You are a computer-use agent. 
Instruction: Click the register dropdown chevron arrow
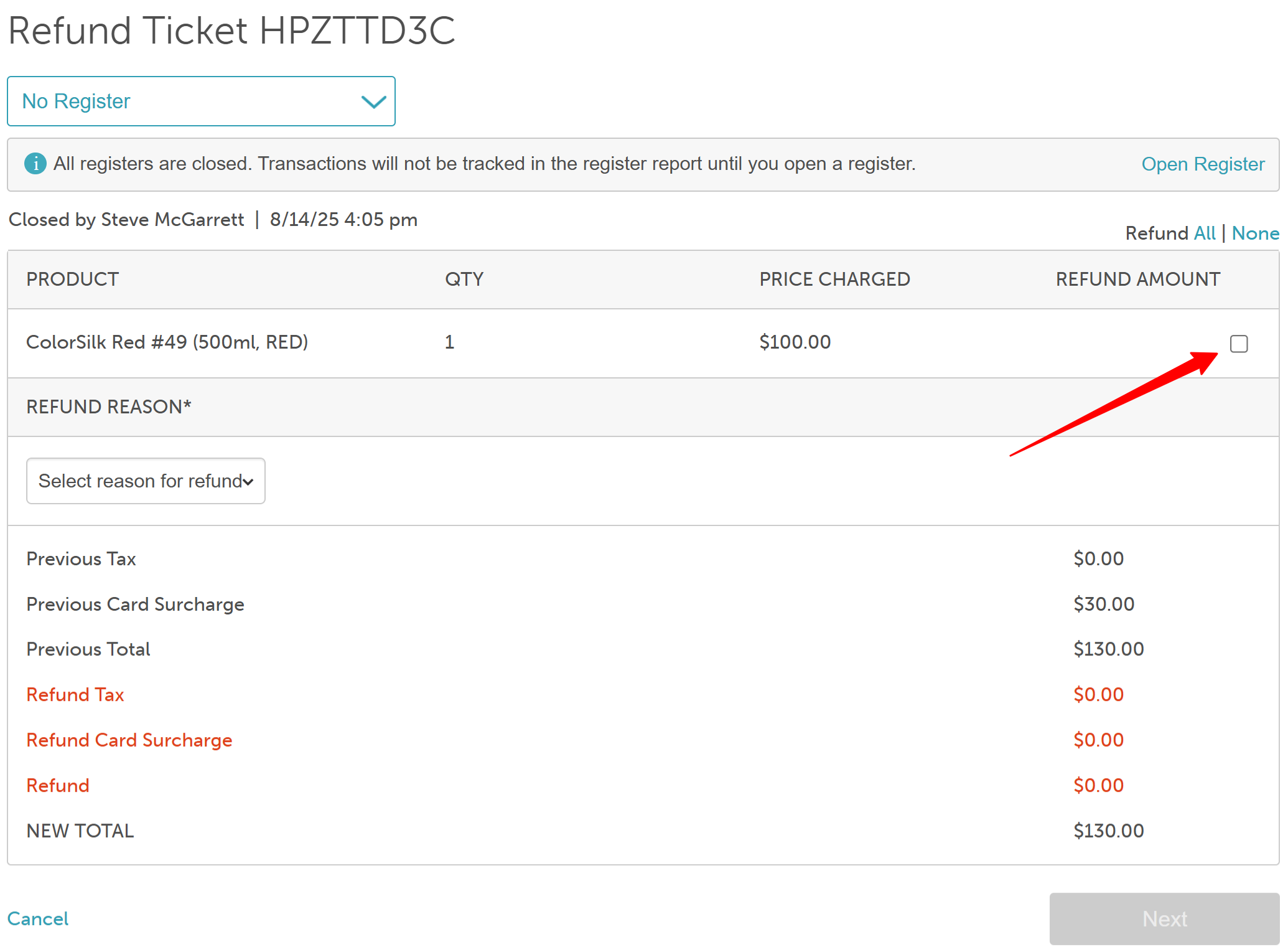[373, 102]
